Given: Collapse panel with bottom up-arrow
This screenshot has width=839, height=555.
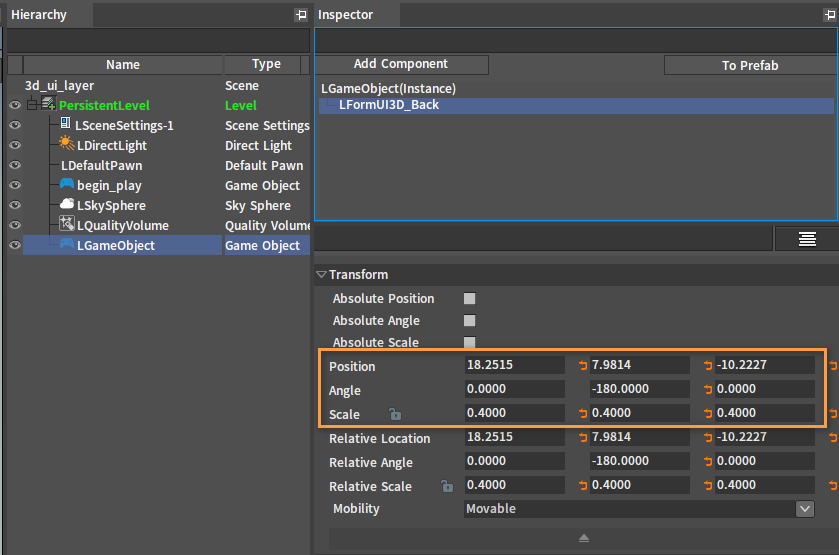Looking at the screenshot, I should 584,538.
